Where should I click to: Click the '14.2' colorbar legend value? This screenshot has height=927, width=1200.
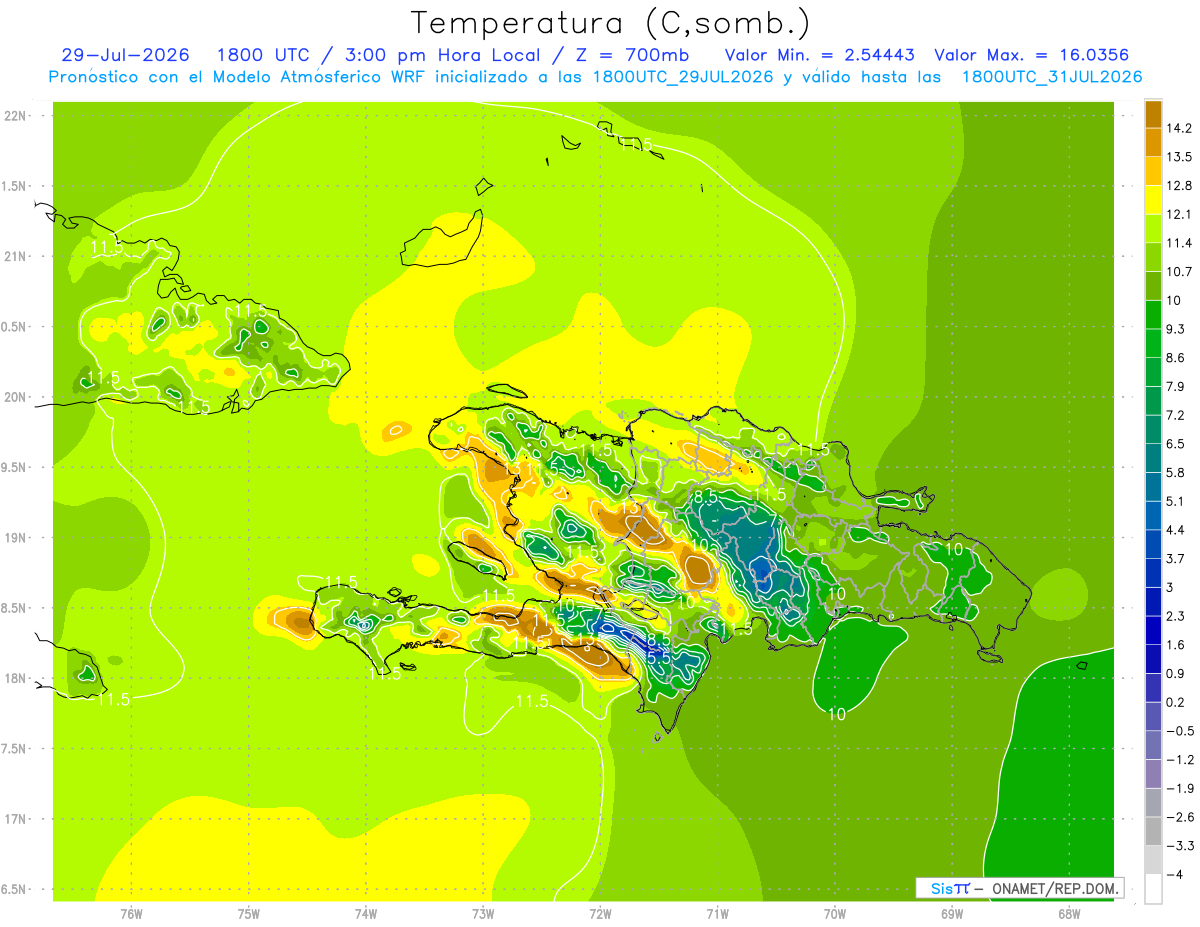[1179, 128]
